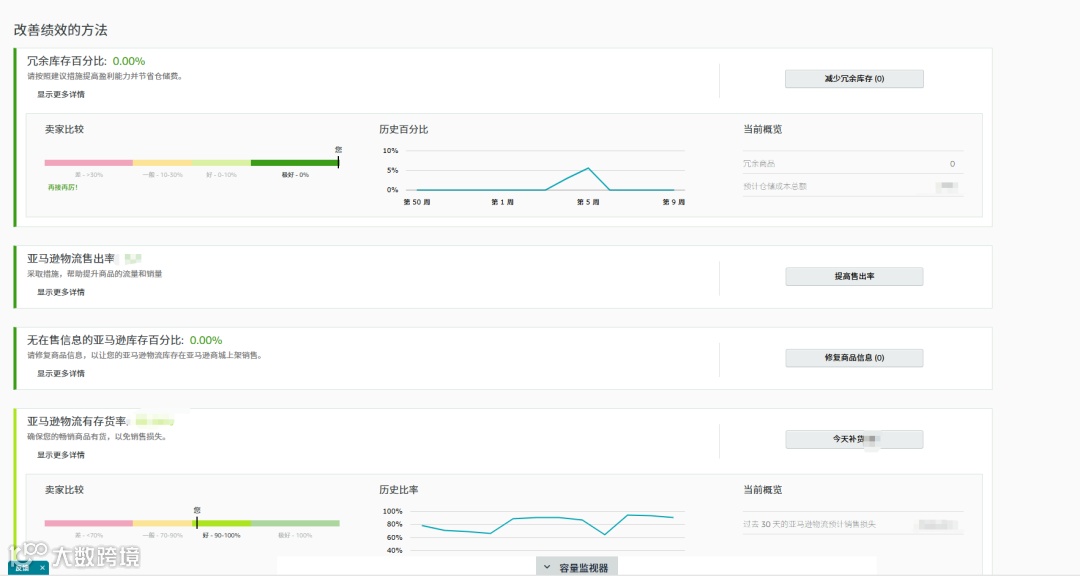Screen dimensions: 1080x576
Task: Click the 预计仓储成本总额 row
Action: point(853,186)
